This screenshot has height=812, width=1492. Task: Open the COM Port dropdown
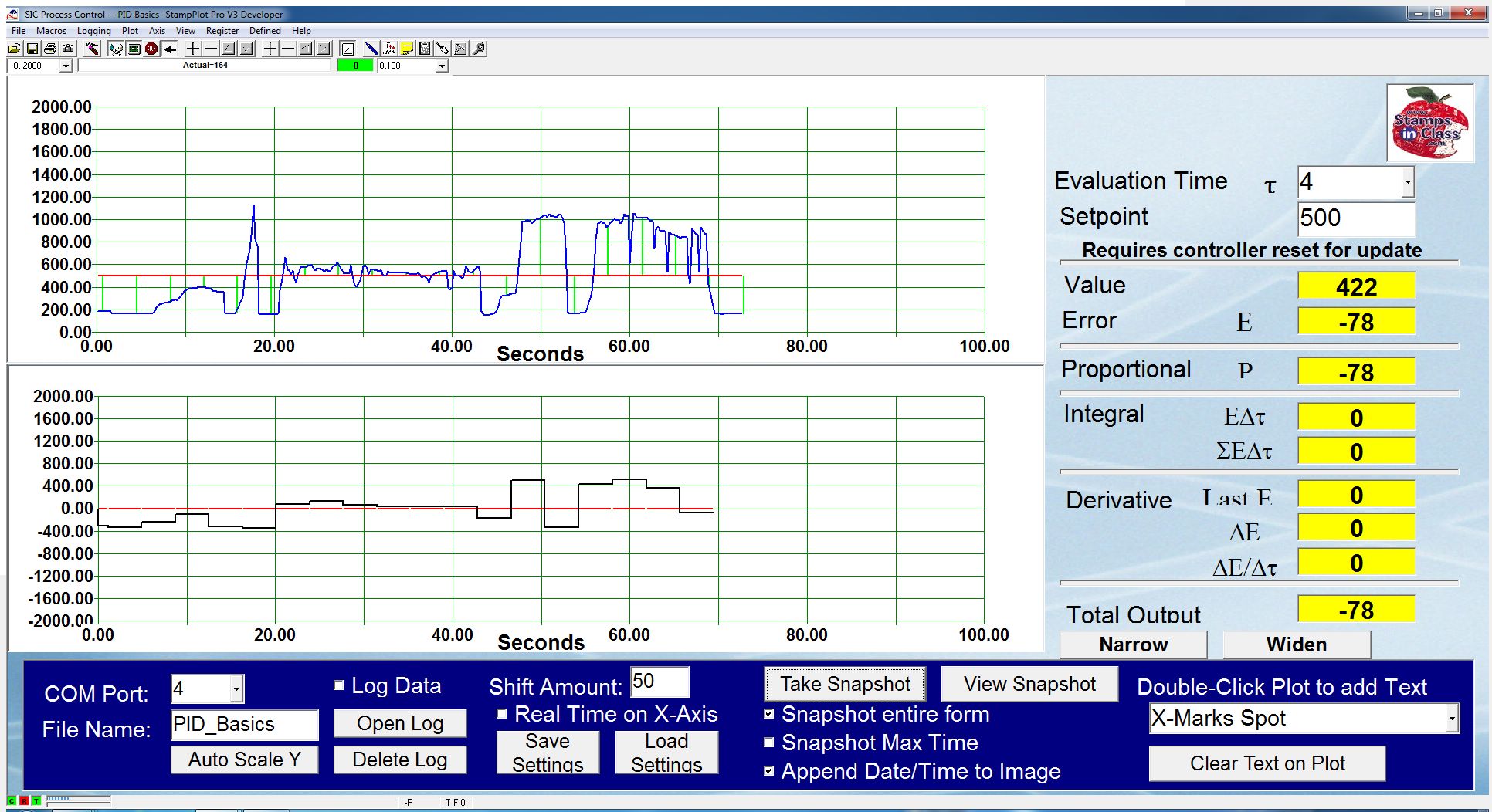click(237, 689)
